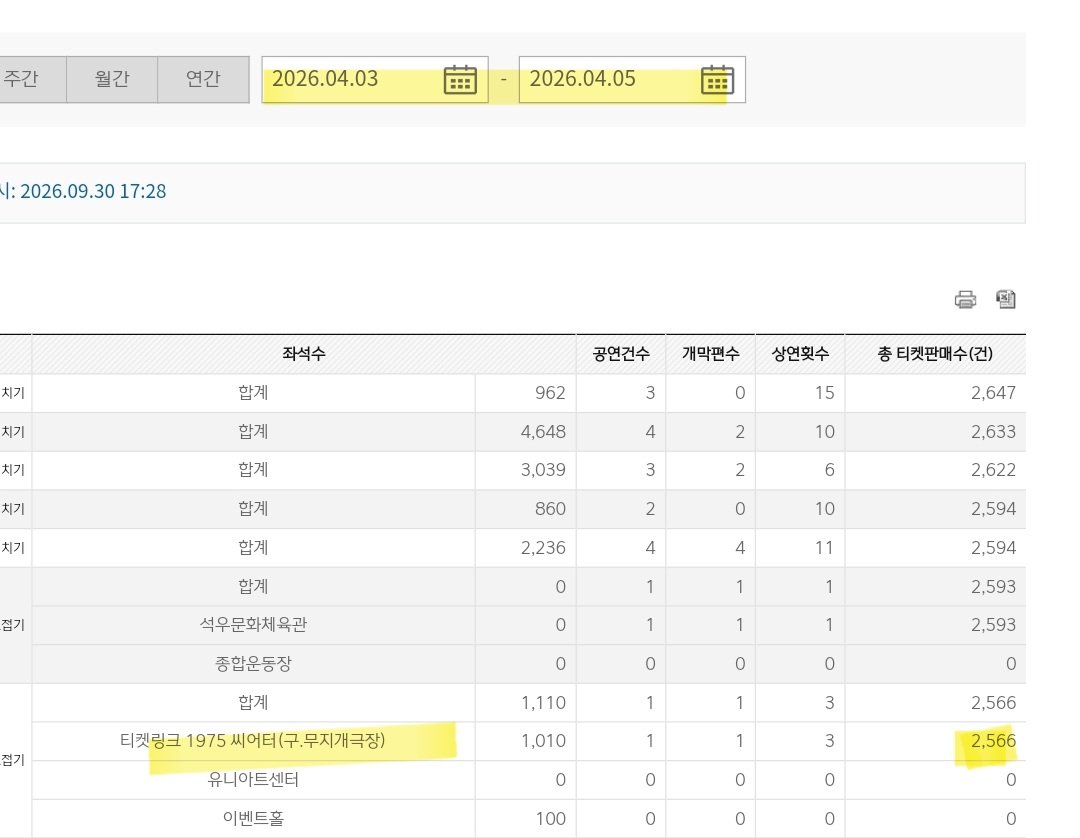
Task: Open the end date calendar picker icon
Action: pyautogui.click(x=717, y=80)
